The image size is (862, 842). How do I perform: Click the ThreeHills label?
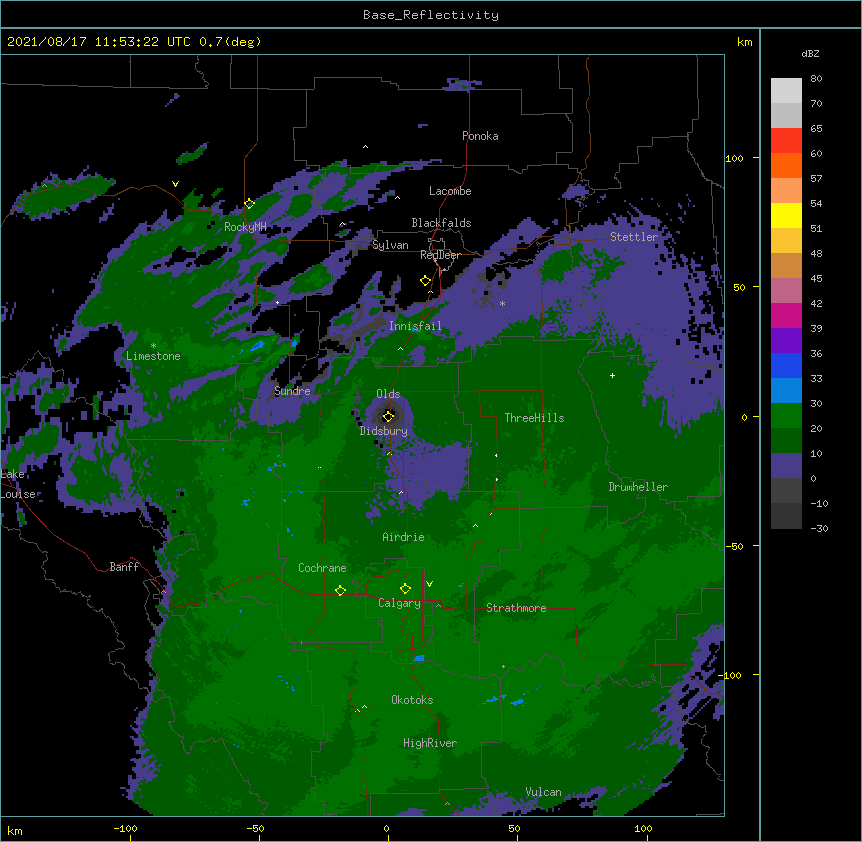[534, 418]
